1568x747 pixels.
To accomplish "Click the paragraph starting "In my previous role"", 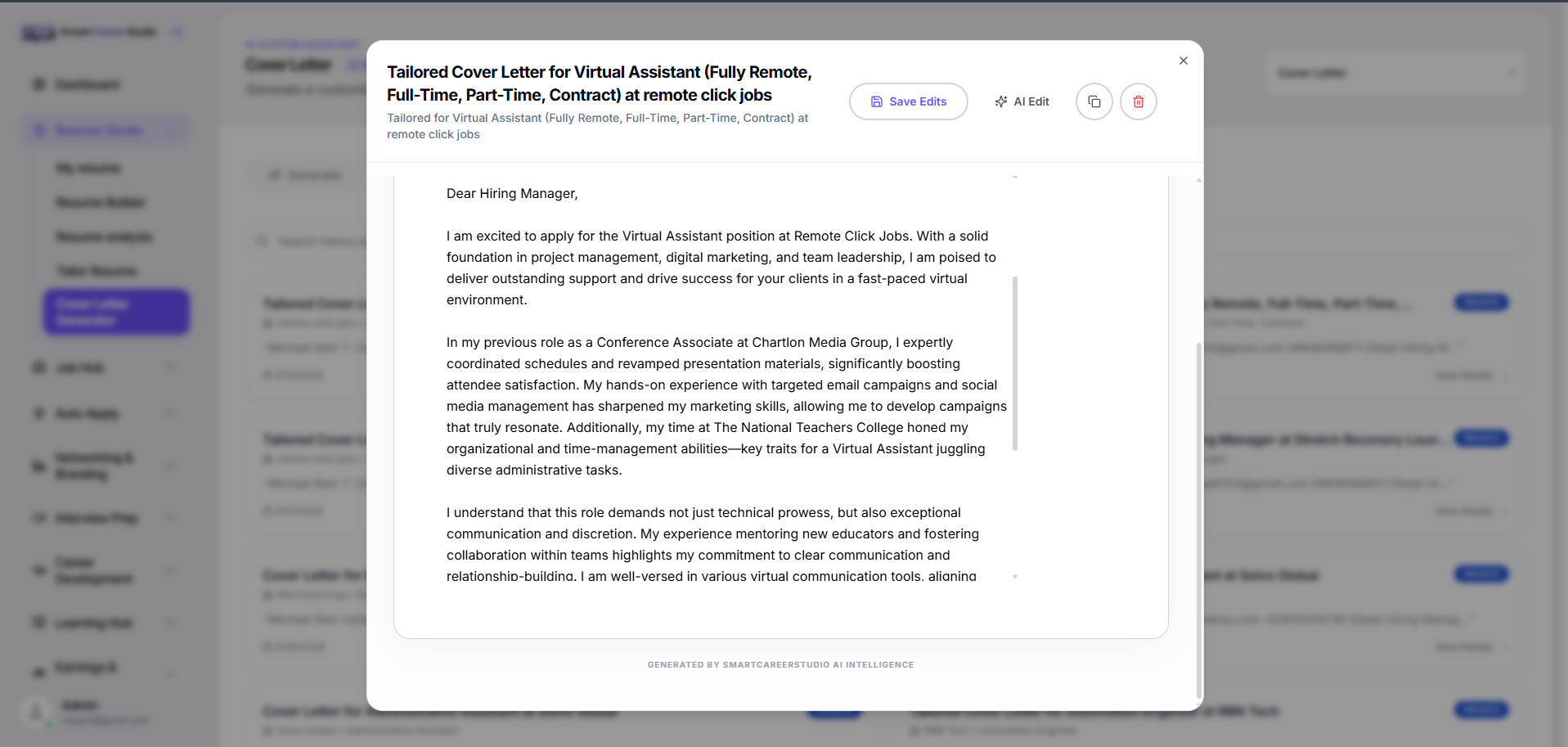I will click(x=726, y=406).
